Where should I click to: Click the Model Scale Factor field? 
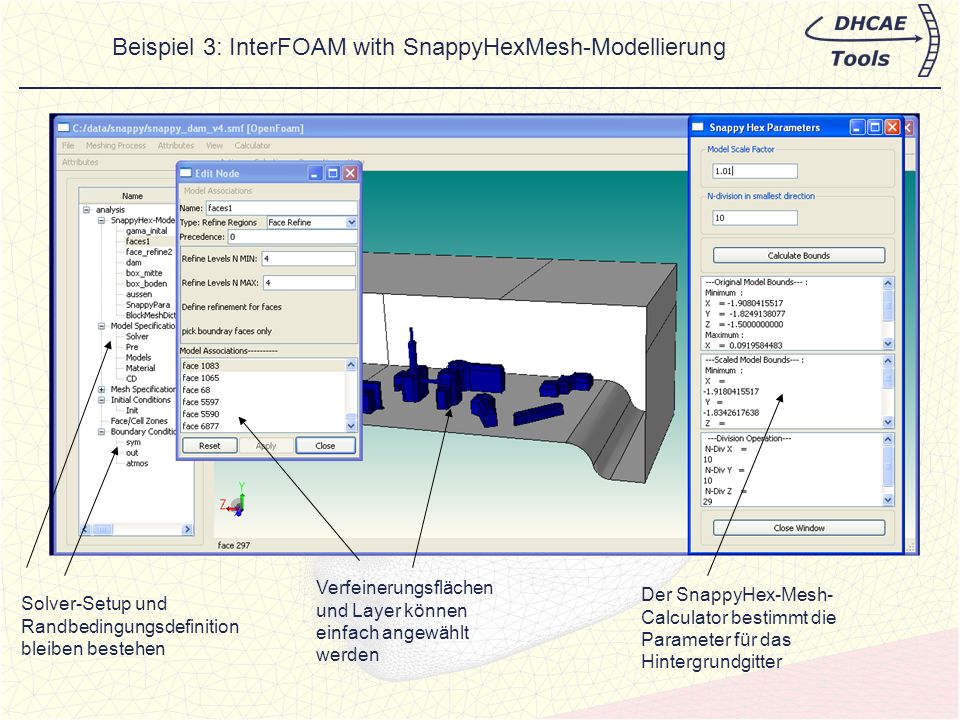[755, 171]
